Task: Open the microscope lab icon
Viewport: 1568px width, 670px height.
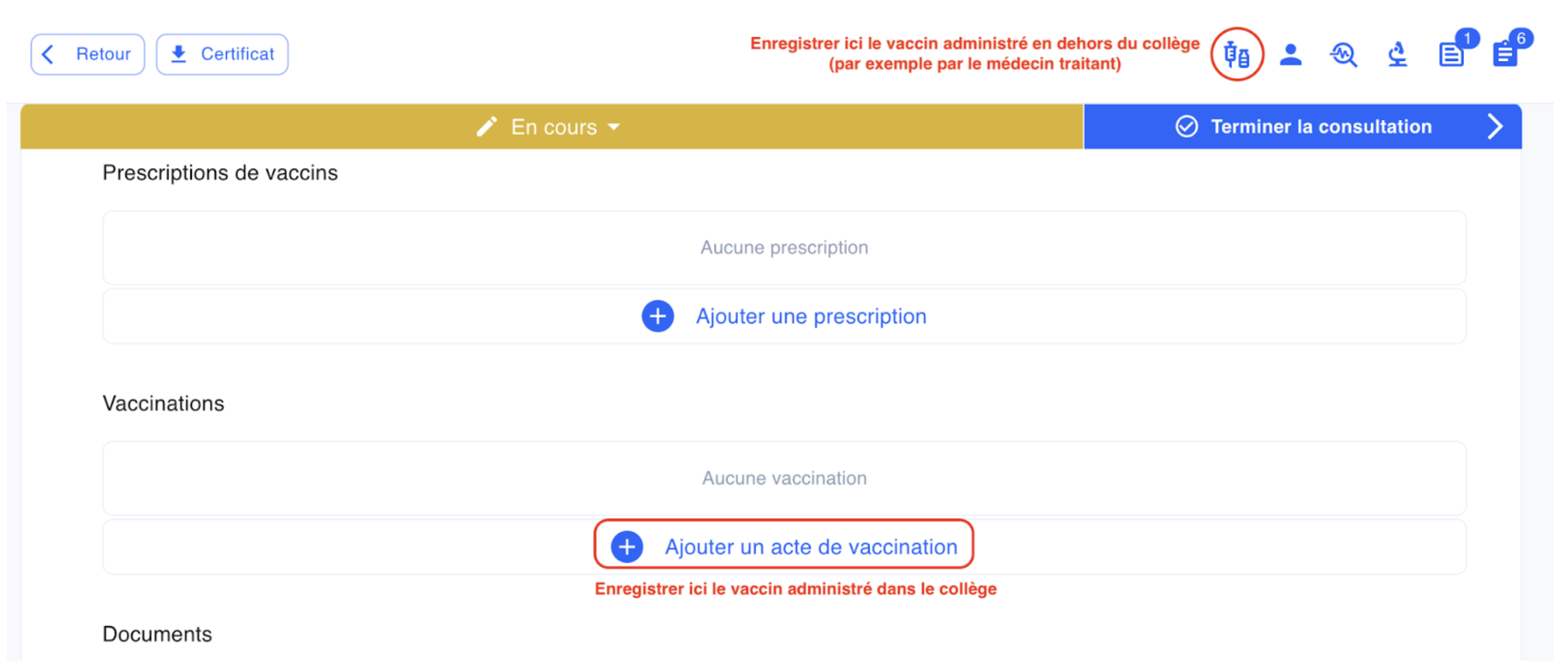Action: pyautogui.click(x=1397, y=55)
